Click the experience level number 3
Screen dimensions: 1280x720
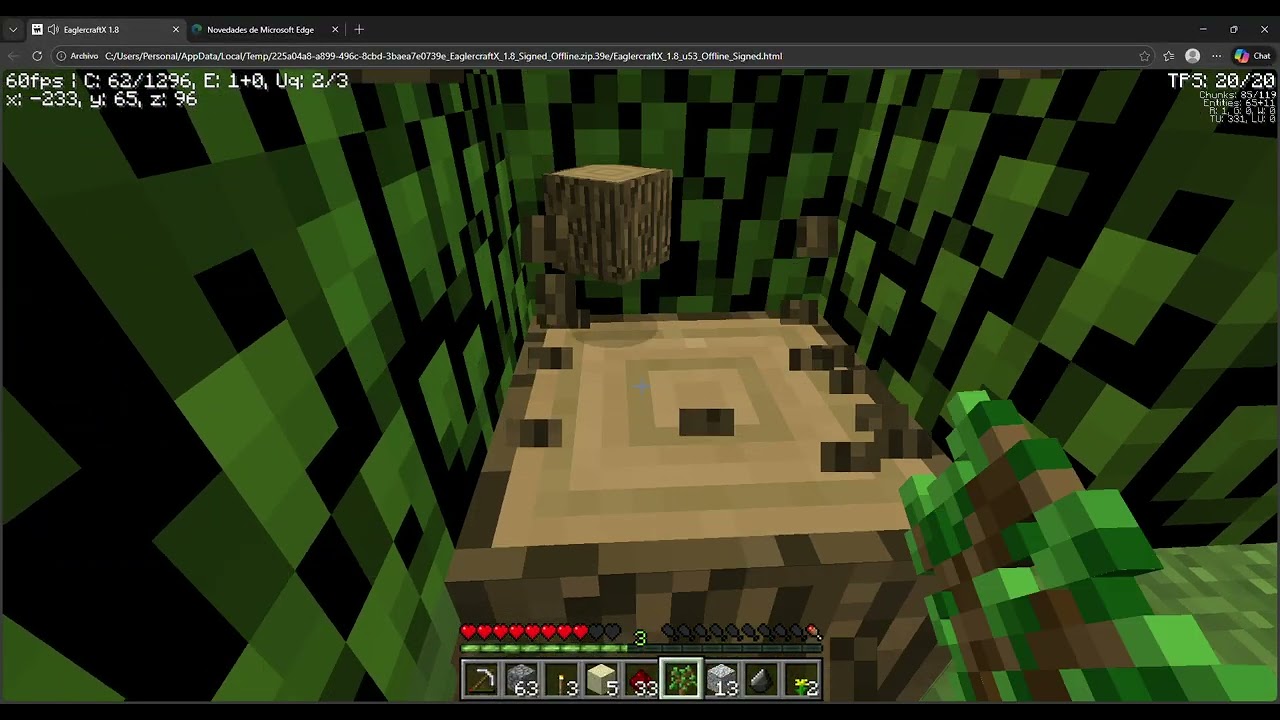coord(640,637)
